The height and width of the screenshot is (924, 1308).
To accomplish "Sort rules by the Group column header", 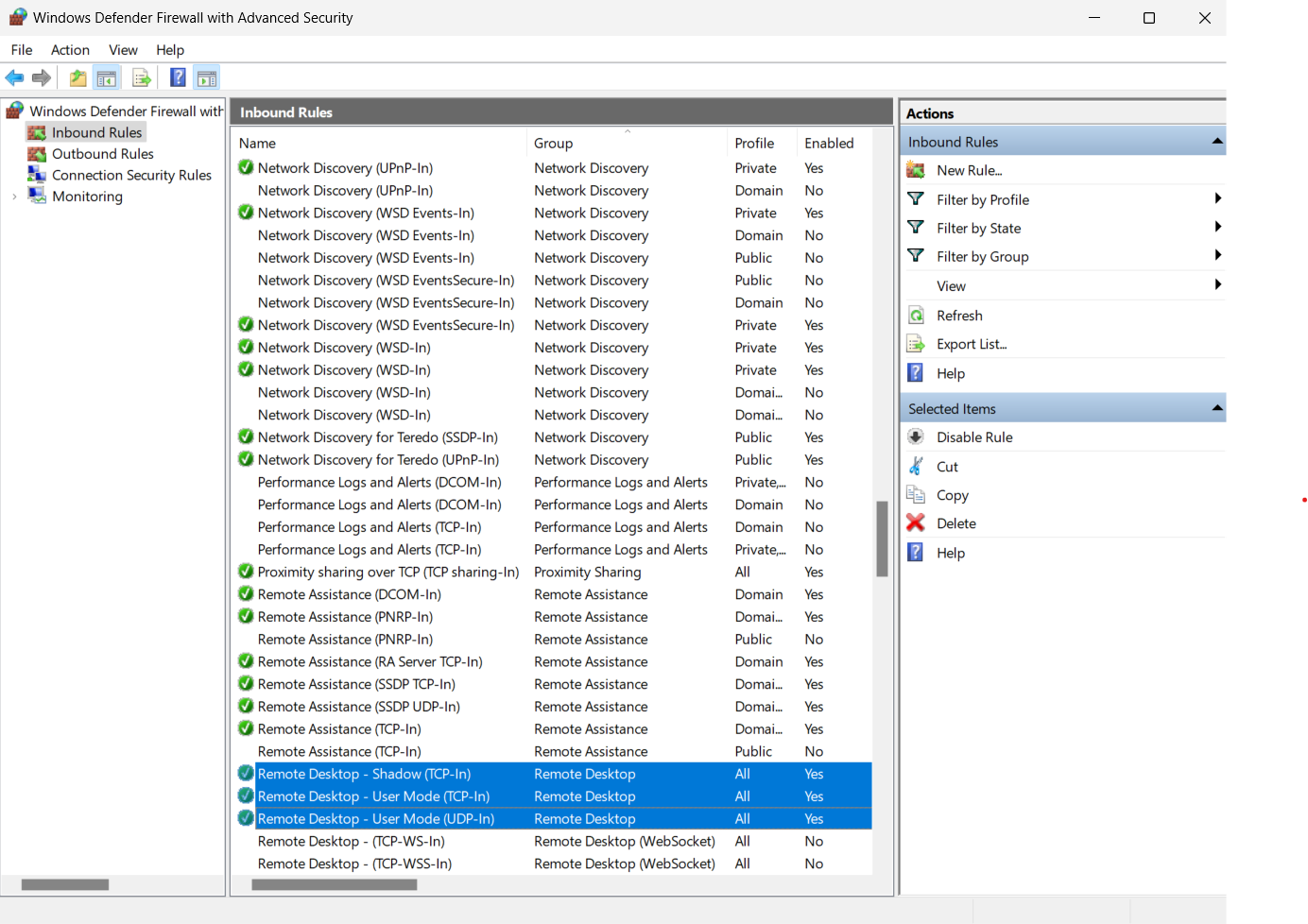I will (x=627, y=143).
